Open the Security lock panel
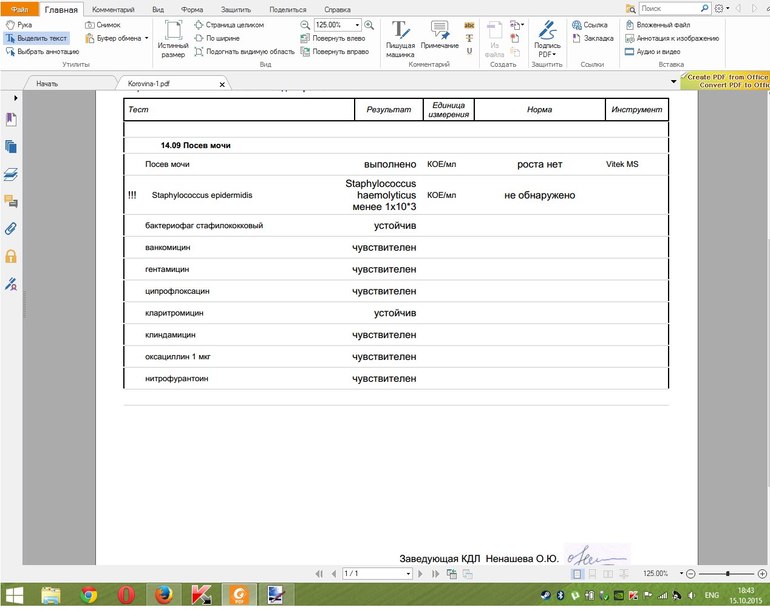Screen dimensions: 770x610 pos(11,256)
